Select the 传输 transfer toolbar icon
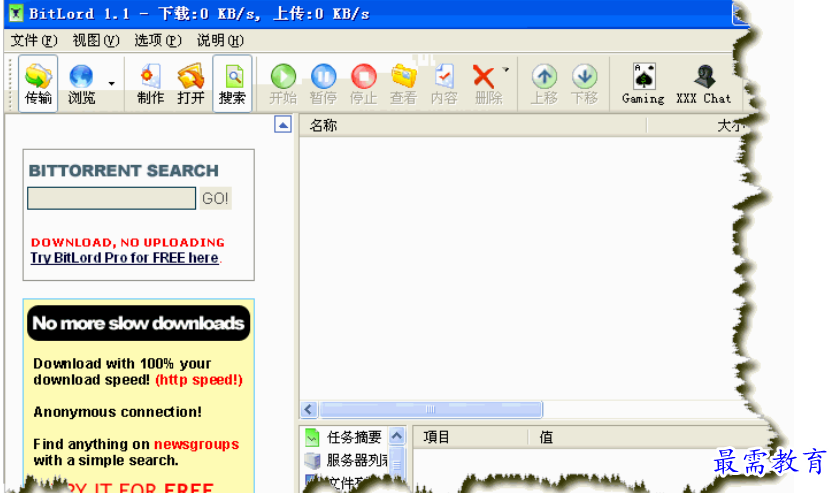 pyautogui.click(x=38, y=84)
